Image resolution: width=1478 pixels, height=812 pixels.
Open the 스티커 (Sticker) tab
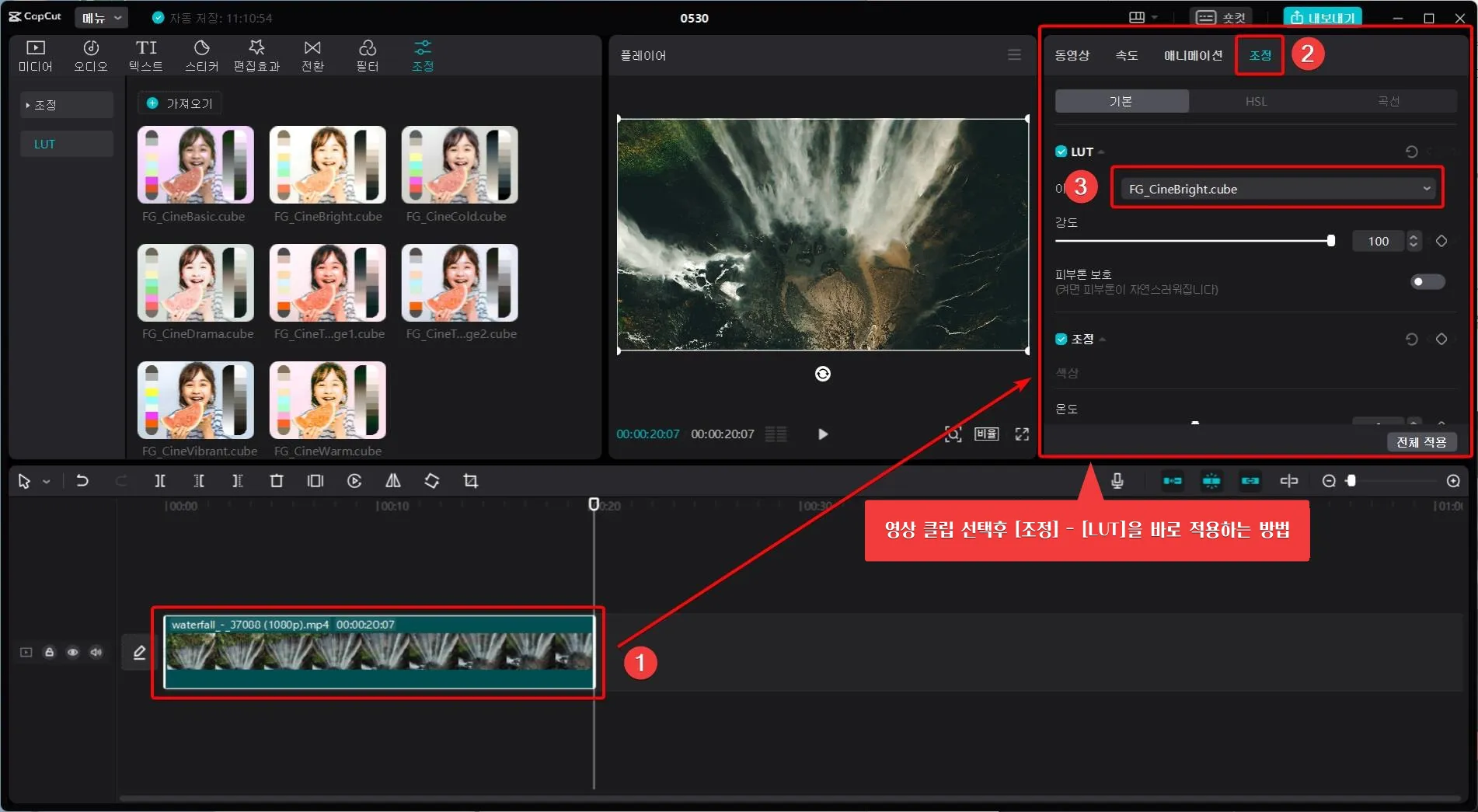[x=202, y=56]
